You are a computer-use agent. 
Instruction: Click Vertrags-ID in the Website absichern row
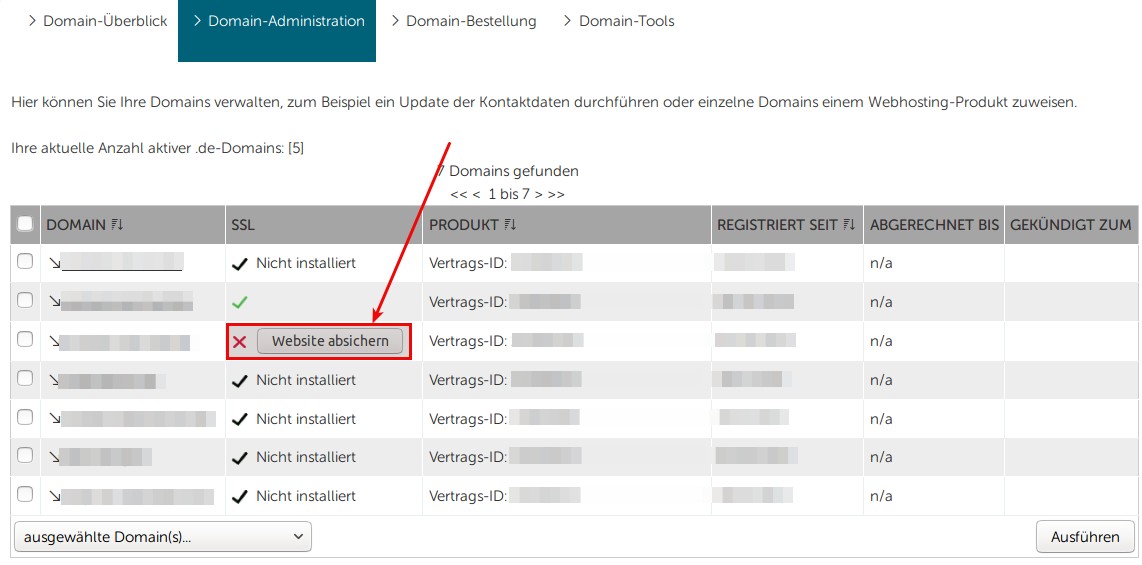pyautogui.click(x=468, y=340)
